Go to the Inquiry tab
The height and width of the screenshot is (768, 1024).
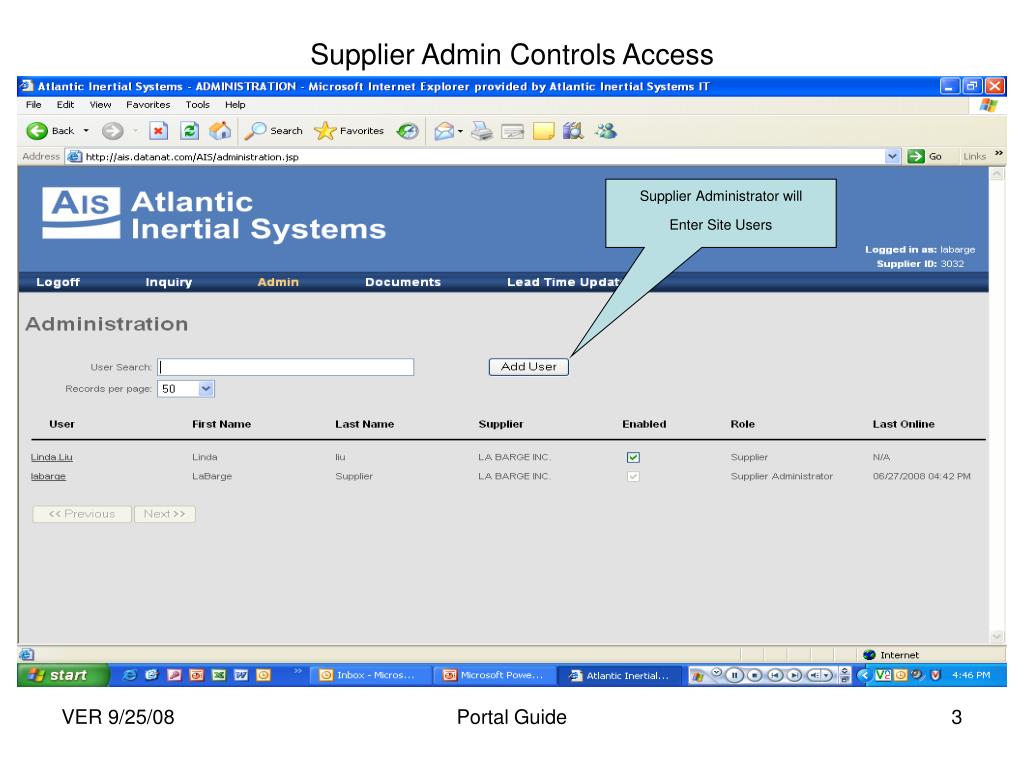[168, 282]
